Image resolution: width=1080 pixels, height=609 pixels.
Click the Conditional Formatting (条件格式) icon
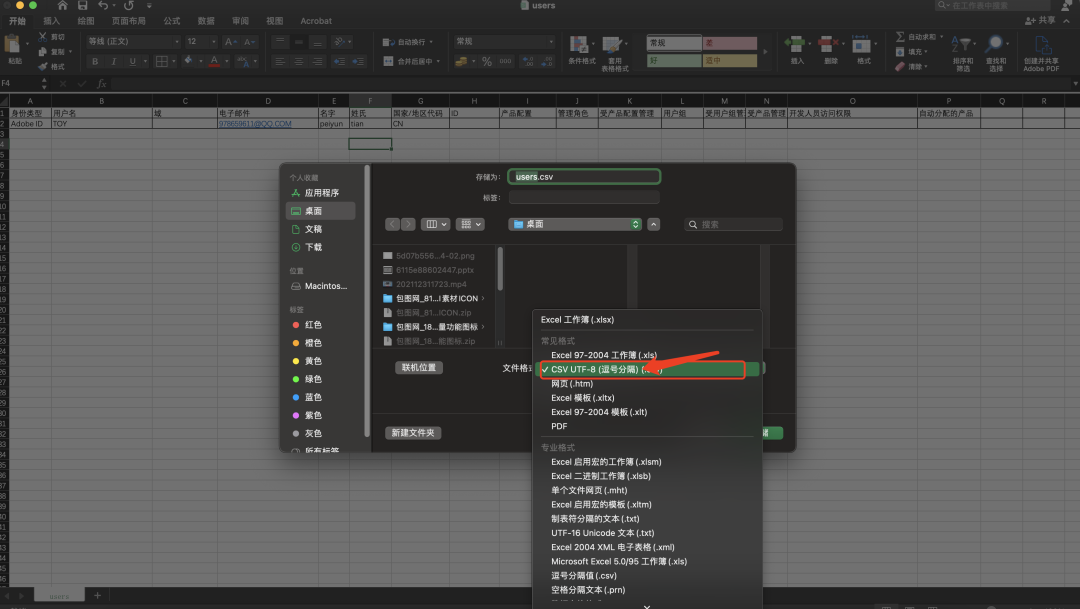click(x=579, y=45)
